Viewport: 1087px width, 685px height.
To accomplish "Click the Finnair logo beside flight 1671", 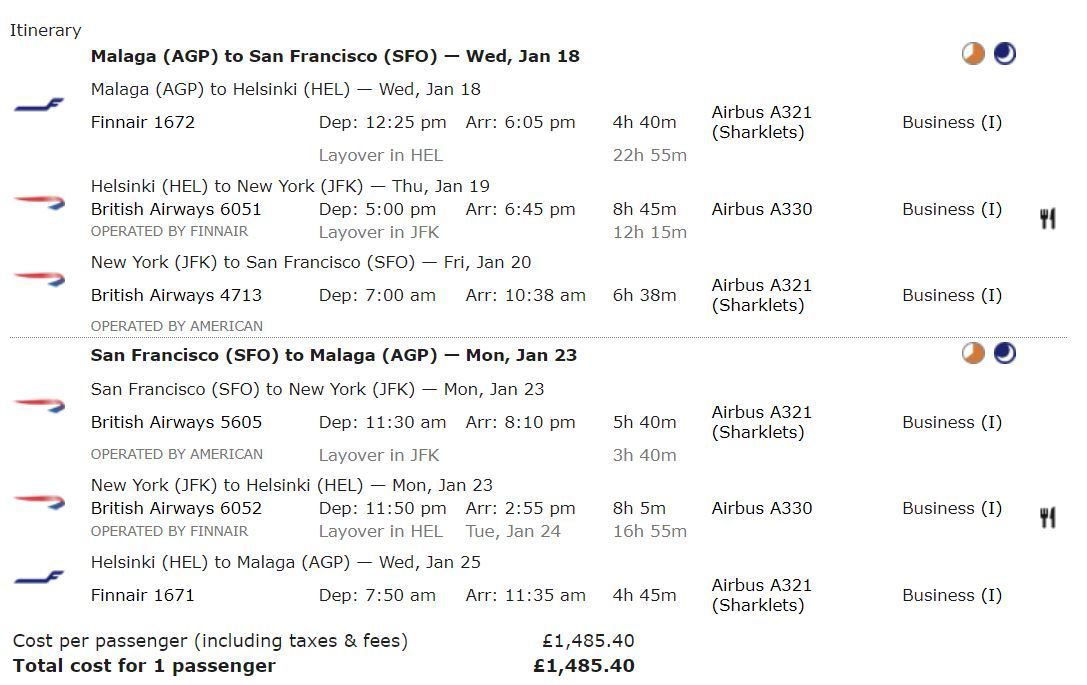I will pyautogui.click(x=39, y=578).
